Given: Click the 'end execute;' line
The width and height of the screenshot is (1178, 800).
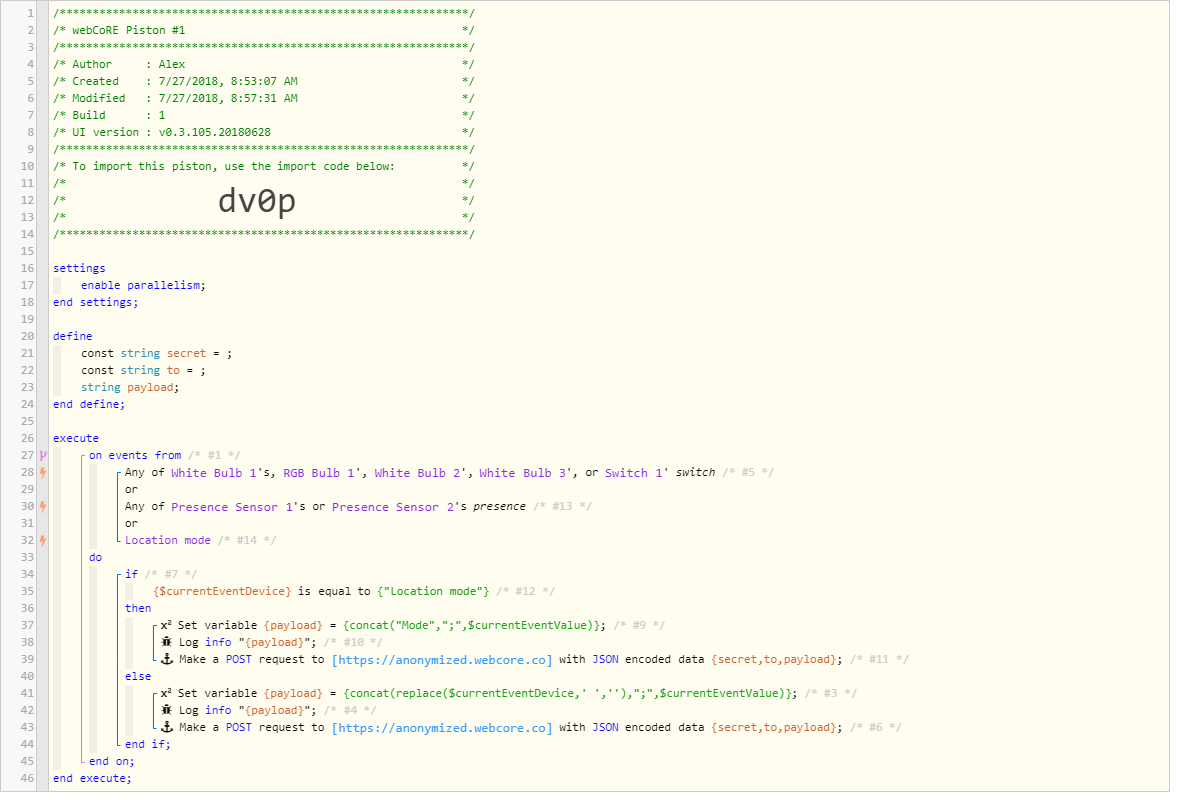Looking at the screenshot, I should tap(92, 778).
